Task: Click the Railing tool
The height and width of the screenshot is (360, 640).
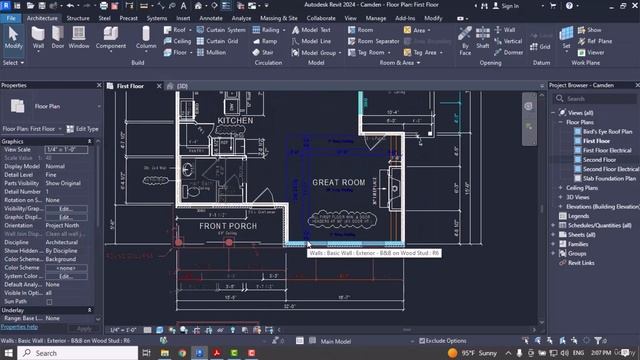Action: (x=266, y=30)
